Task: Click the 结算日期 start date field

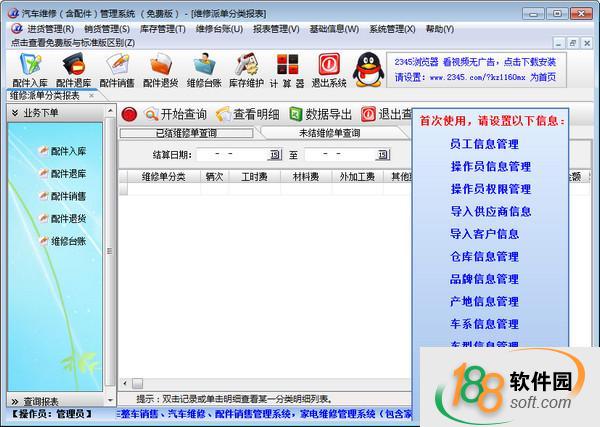Action: (x=230, y=155)
